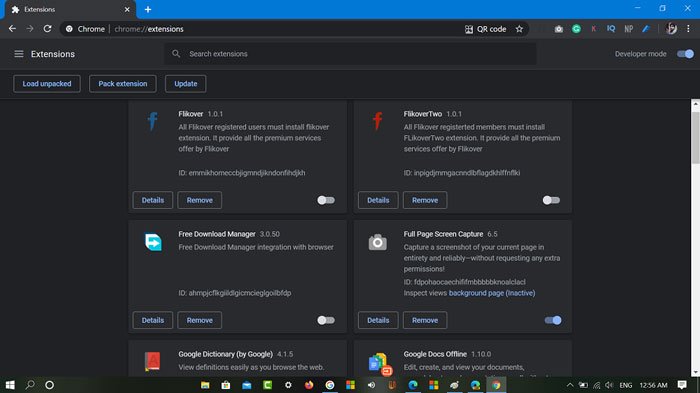
Task: Enable the Free Download Manager extension
Action: 326,320
